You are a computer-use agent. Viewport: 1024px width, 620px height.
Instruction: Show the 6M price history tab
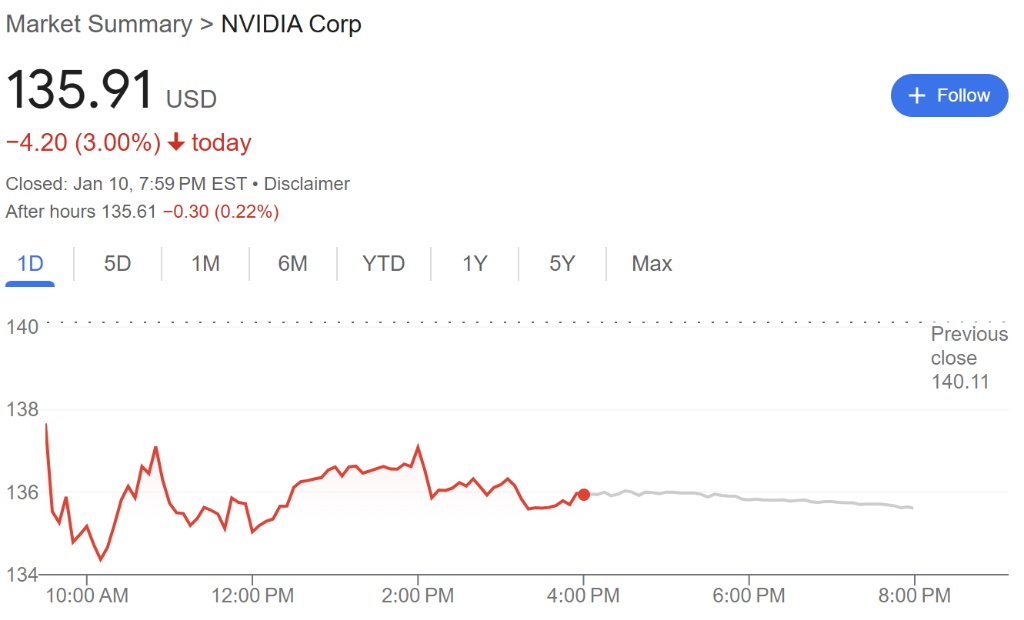(x=292, y=264)
